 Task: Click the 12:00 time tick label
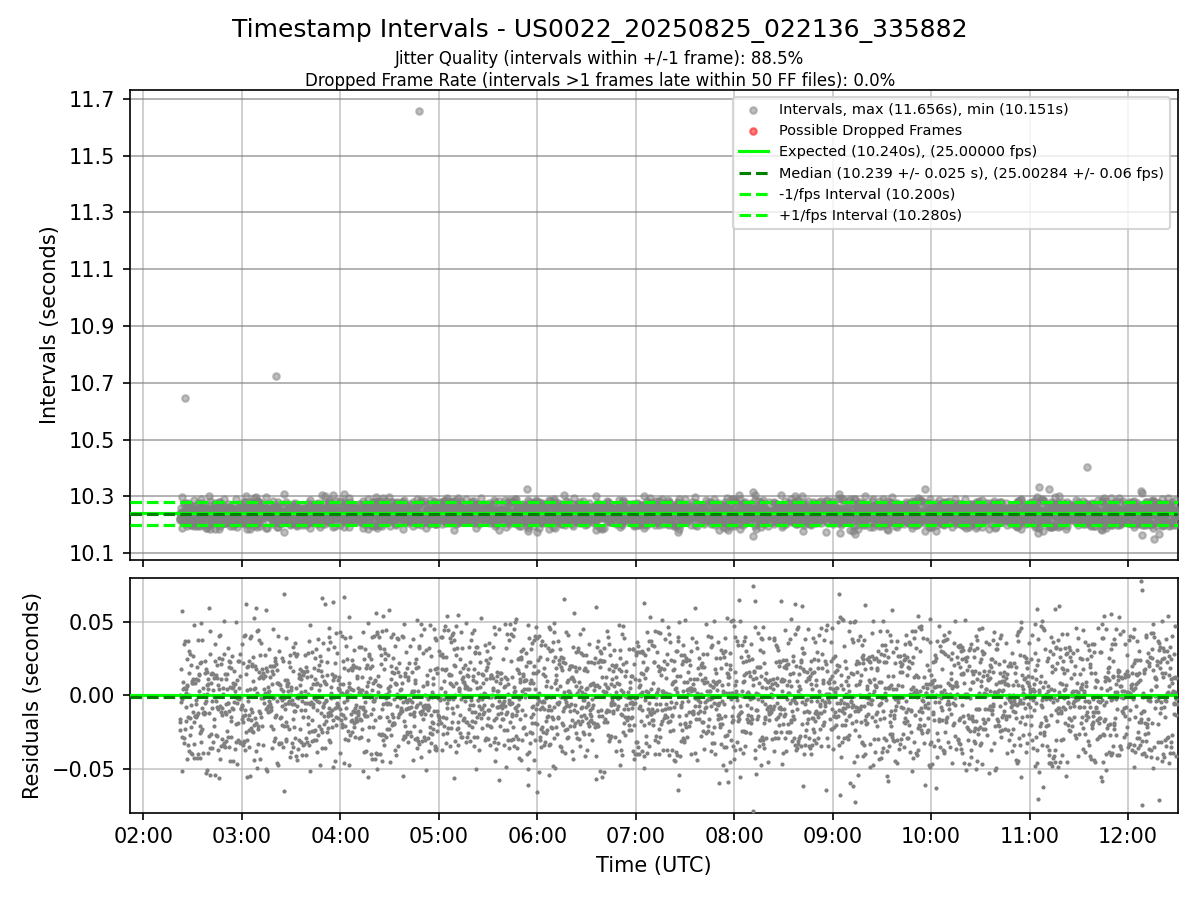[x=1128, y=835]
